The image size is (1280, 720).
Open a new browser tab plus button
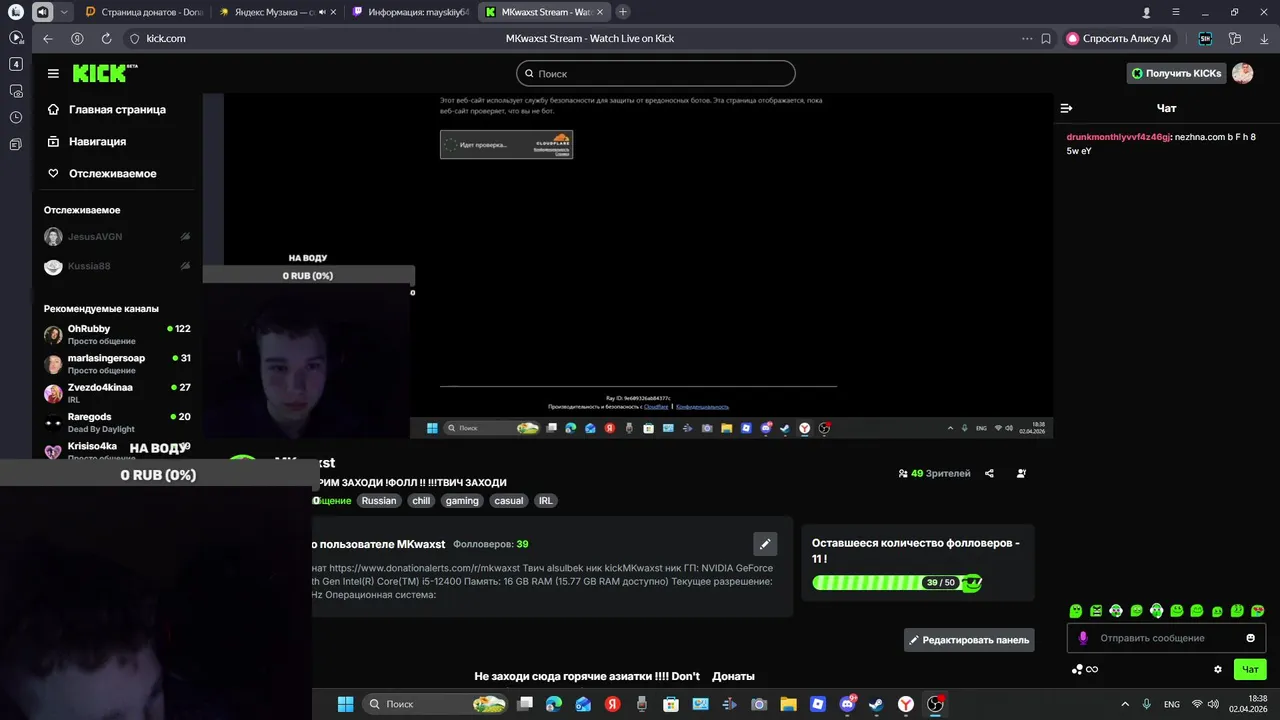click(623, 12)
